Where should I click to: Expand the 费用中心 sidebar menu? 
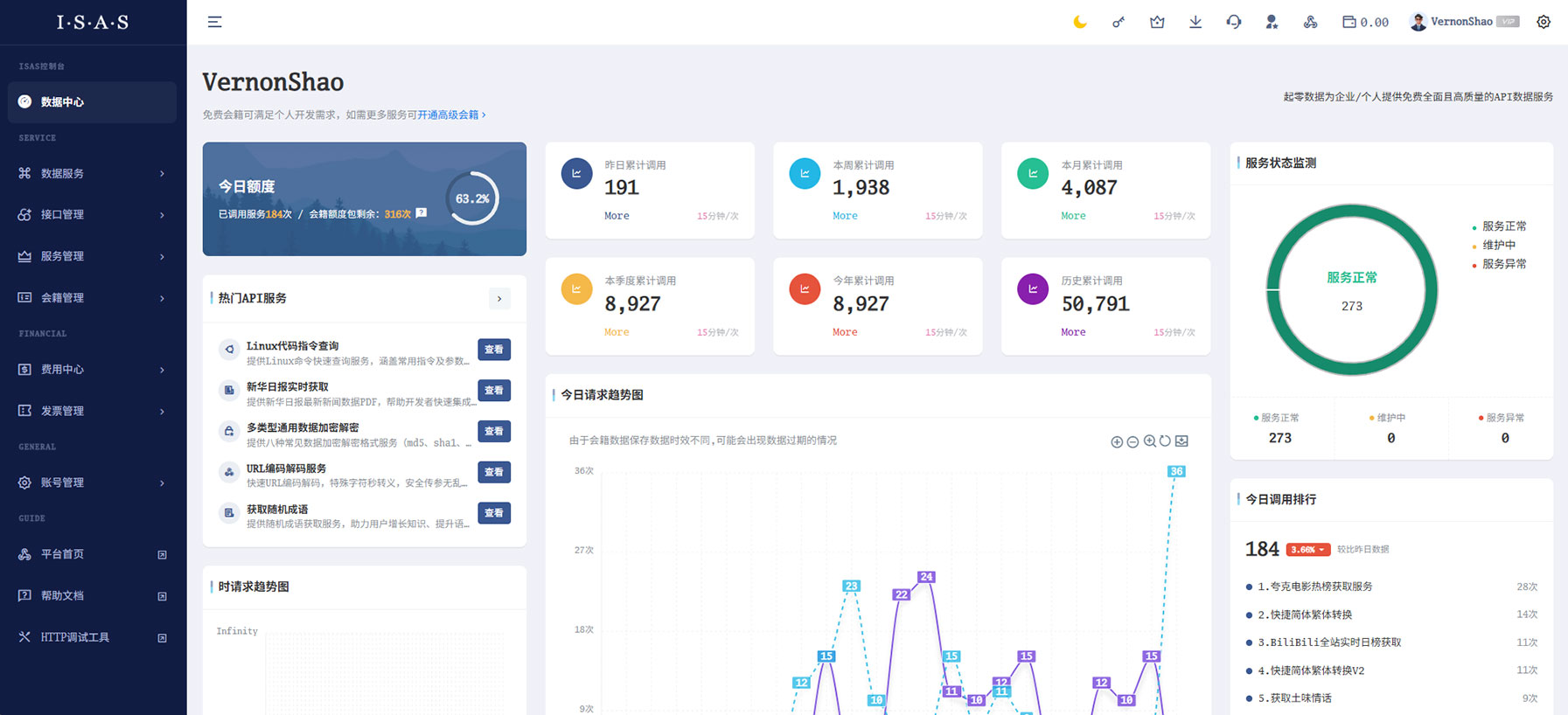pyautogui.click(x=92, y=370)
